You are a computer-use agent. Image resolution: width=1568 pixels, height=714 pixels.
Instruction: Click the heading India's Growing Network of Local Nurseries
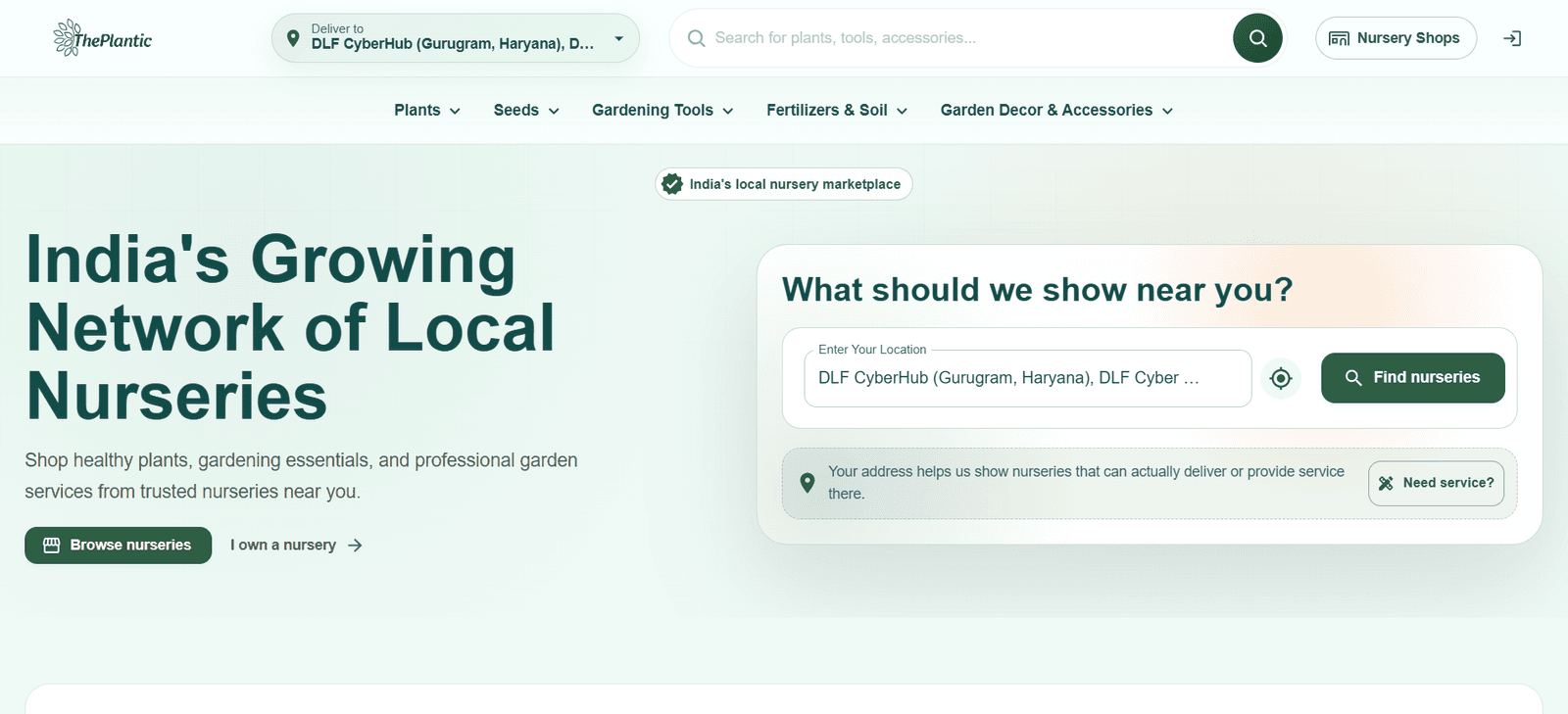pos(290,327)
